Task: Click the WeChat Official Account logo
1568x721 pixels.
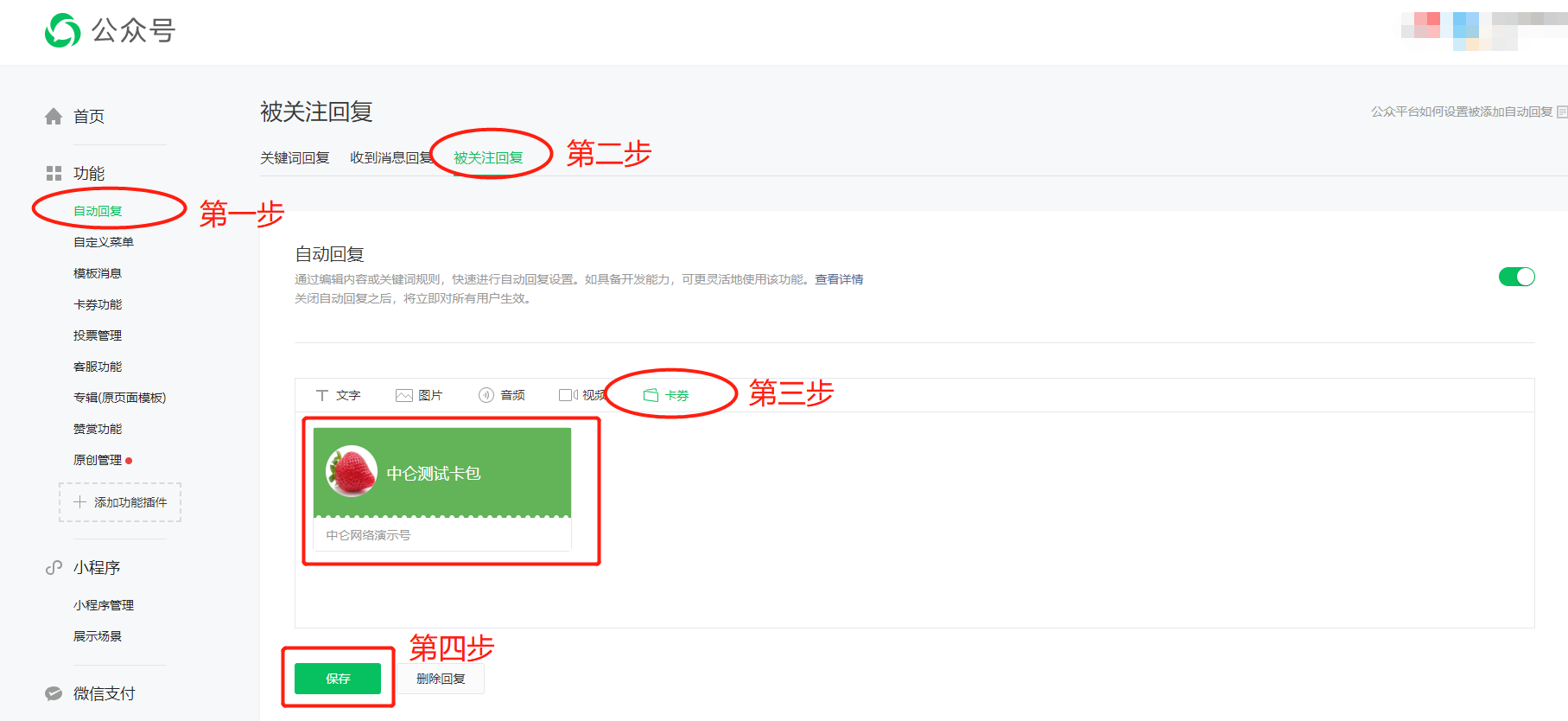Action: pyautogui.click(x=62, y=31)
